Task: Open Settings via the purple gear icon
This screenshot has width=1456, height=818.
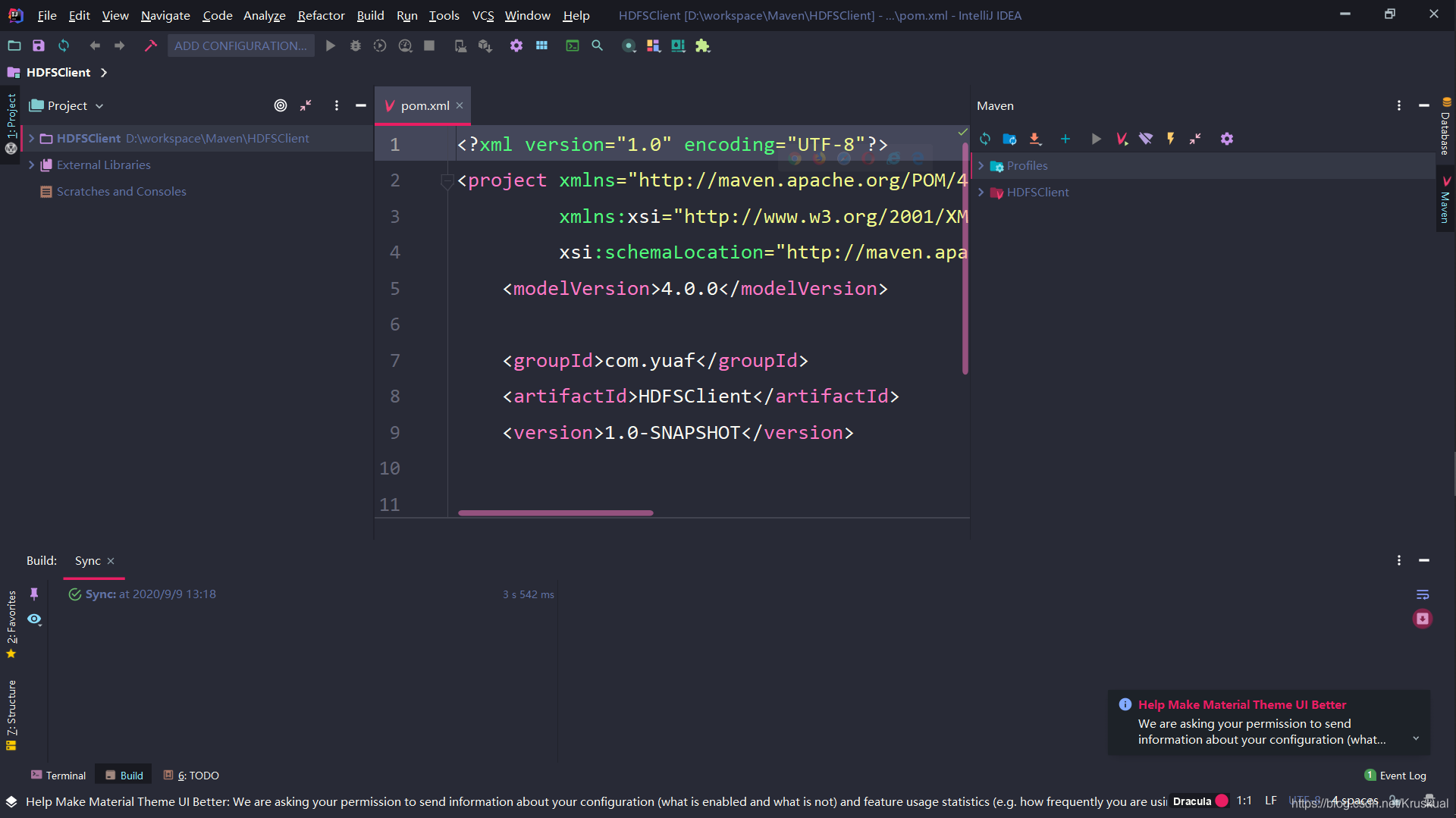Action: pyautogui.click(x=516, y=45)
